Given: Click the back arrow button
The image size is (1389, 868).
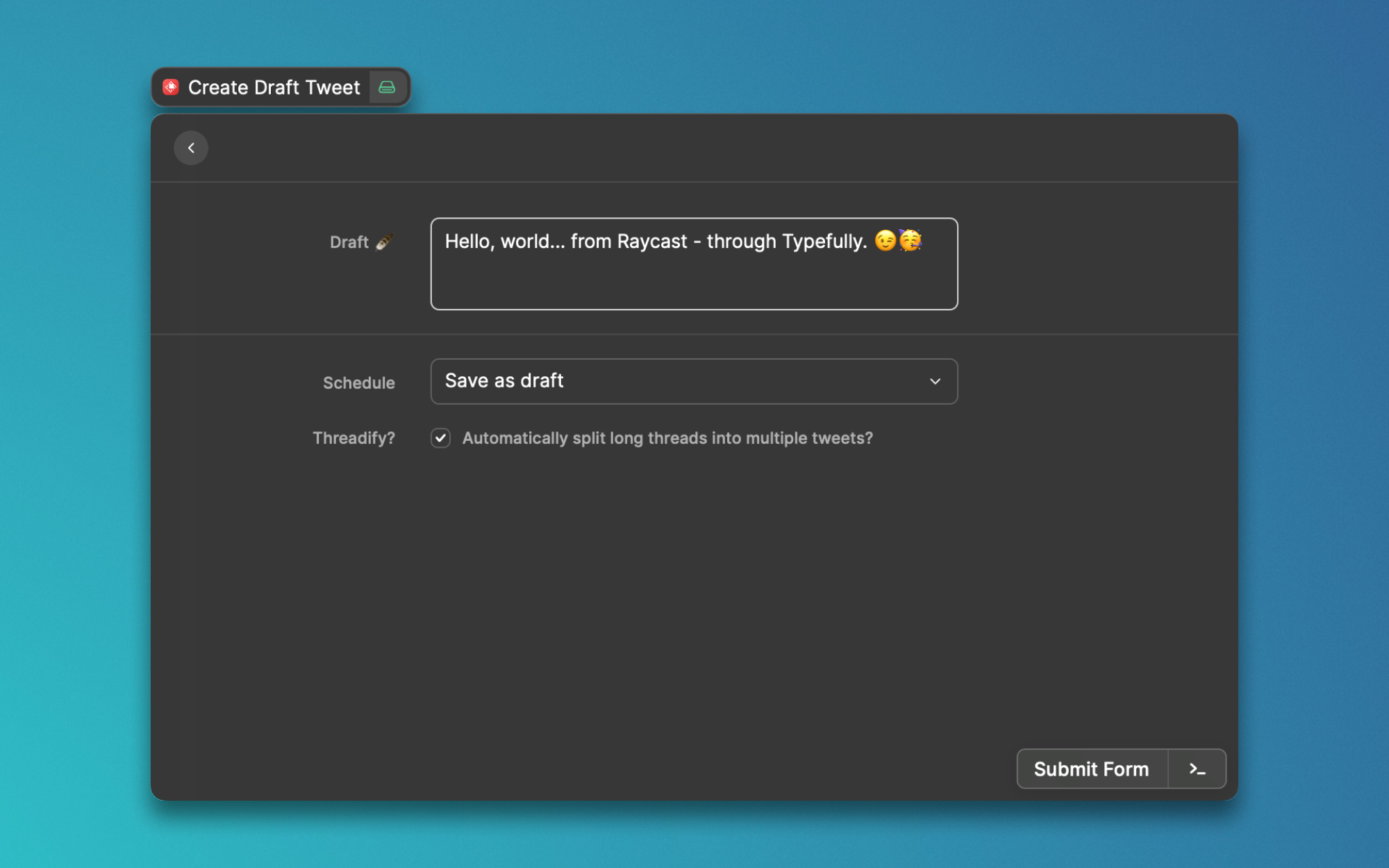Looking at the screenshot, I should (x=191, y=148).
